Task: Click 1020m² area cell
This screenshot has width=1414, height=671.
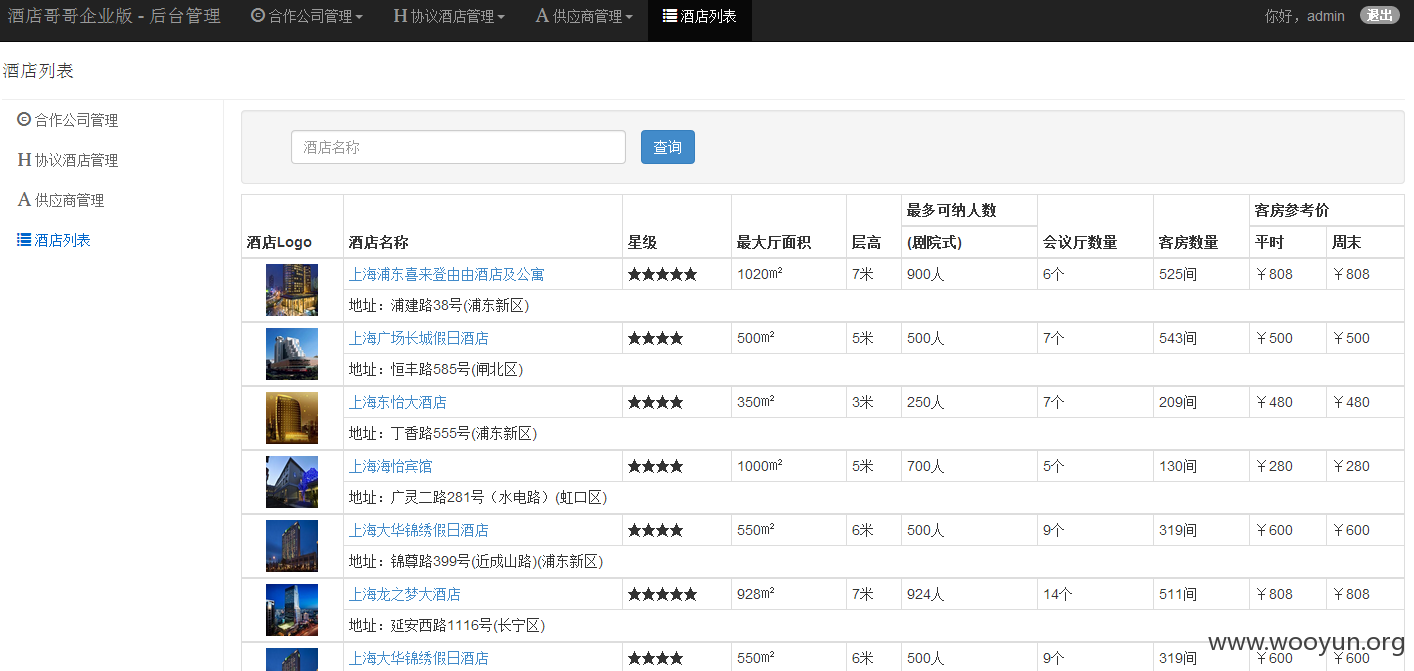Action: [760, 274]
